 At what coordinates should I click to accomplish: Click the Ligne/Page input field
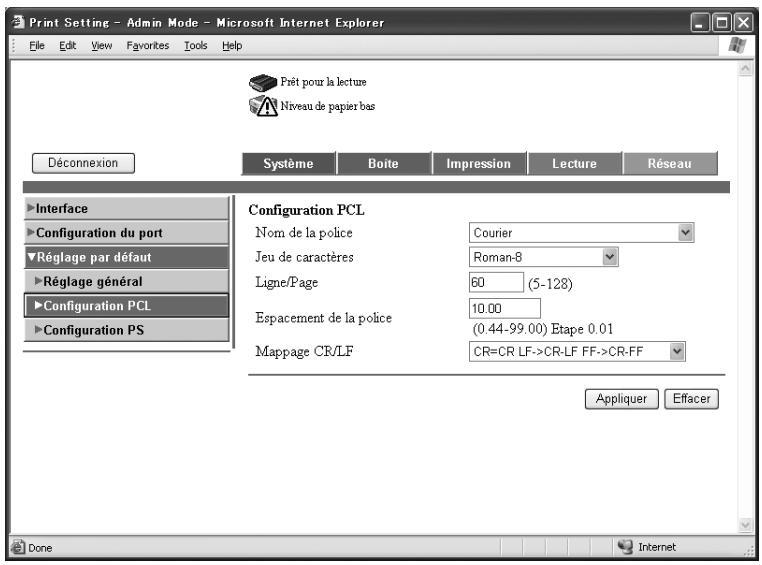pyautogui.click(x=496, y=282)
